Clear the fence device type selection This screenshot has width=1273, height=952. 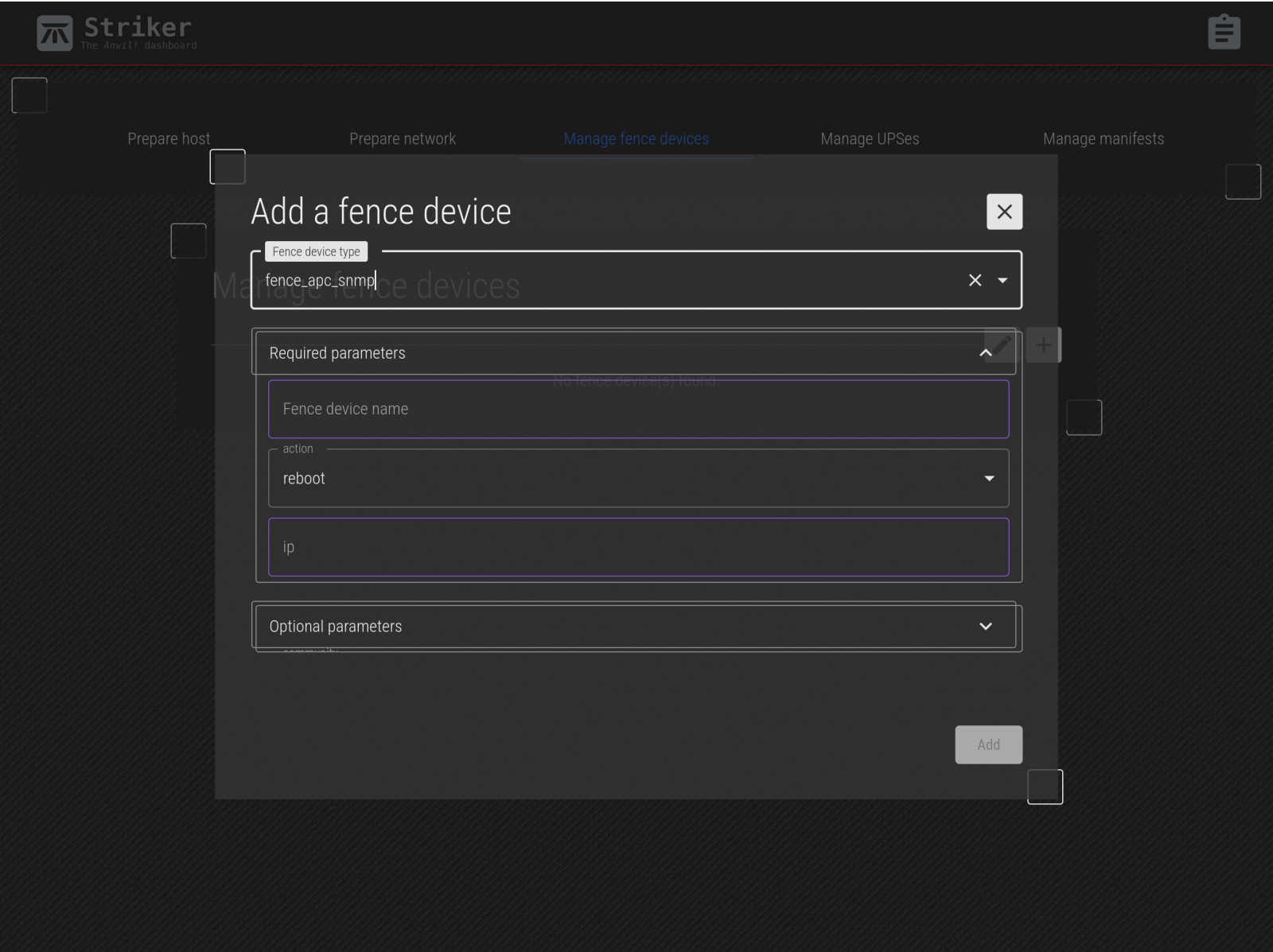click(x=975, y=280)
